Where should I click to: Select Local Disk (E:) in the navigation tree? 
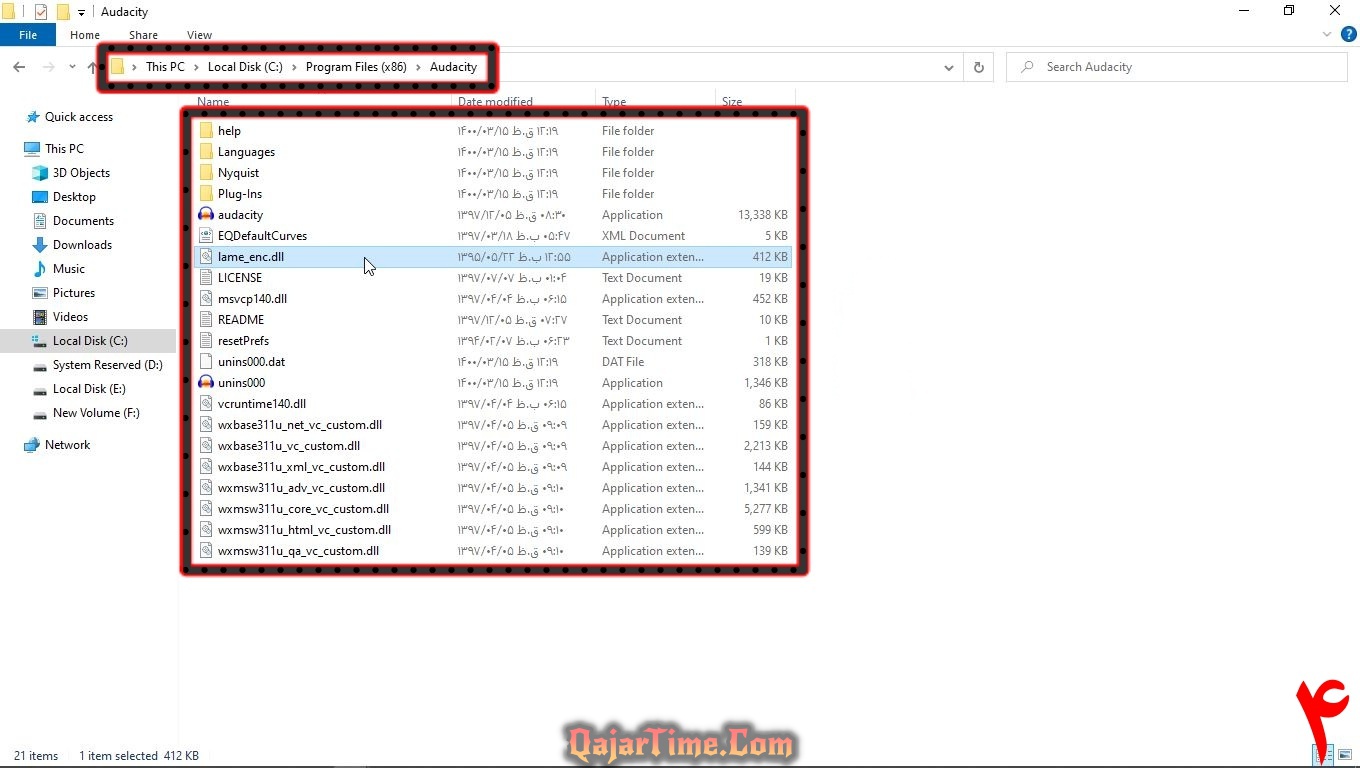(89, 389)
